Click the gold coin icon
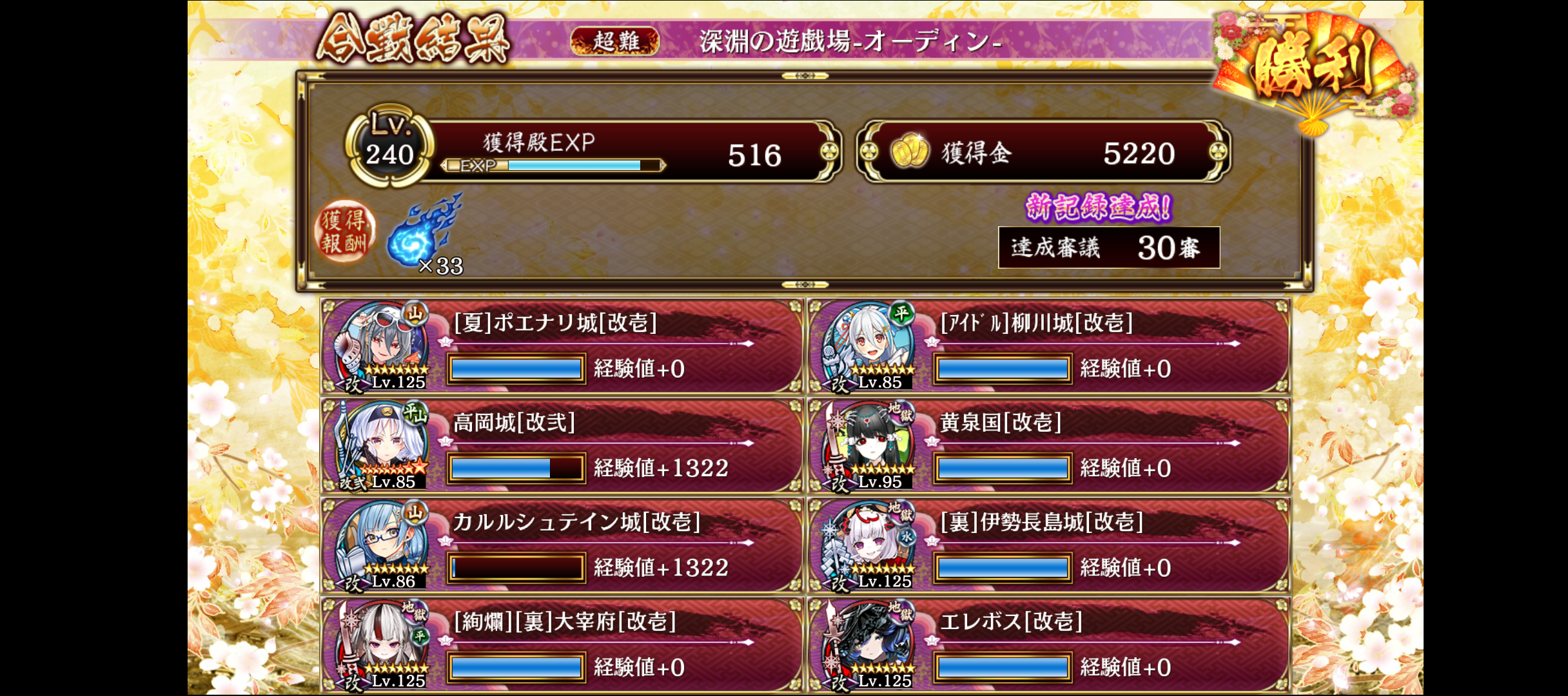This screenshot has width=1568, height=696. coord(910,152)
